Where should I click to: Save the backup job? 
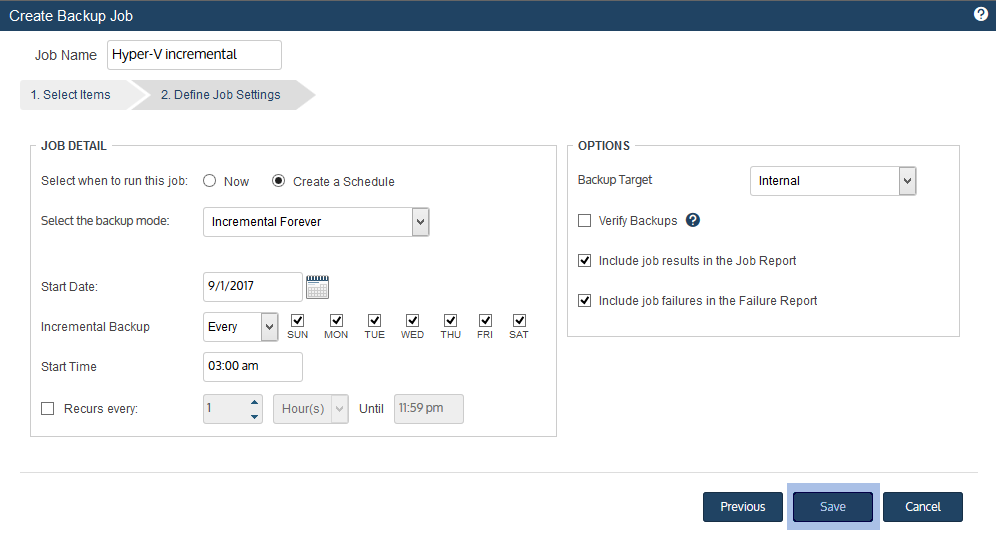pos(833,507)
